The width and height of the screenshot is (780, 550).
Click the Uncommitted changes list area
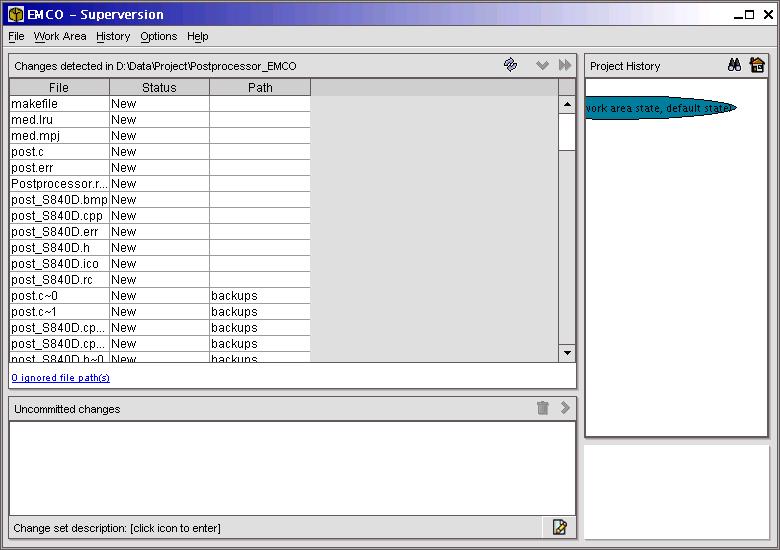point(292,468)
